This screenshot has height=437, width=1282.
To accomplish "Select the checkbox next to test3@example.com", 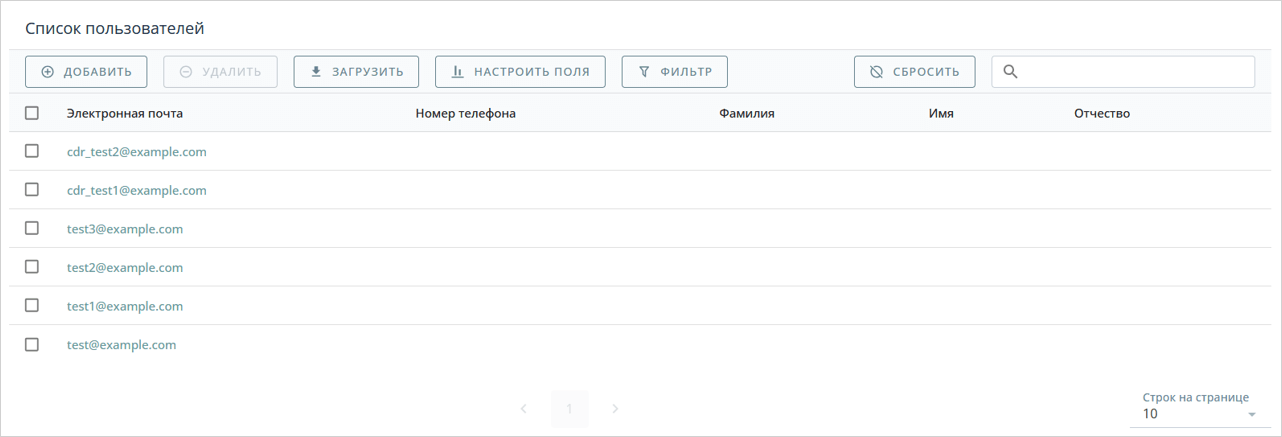I will click(x=32, y=228).
